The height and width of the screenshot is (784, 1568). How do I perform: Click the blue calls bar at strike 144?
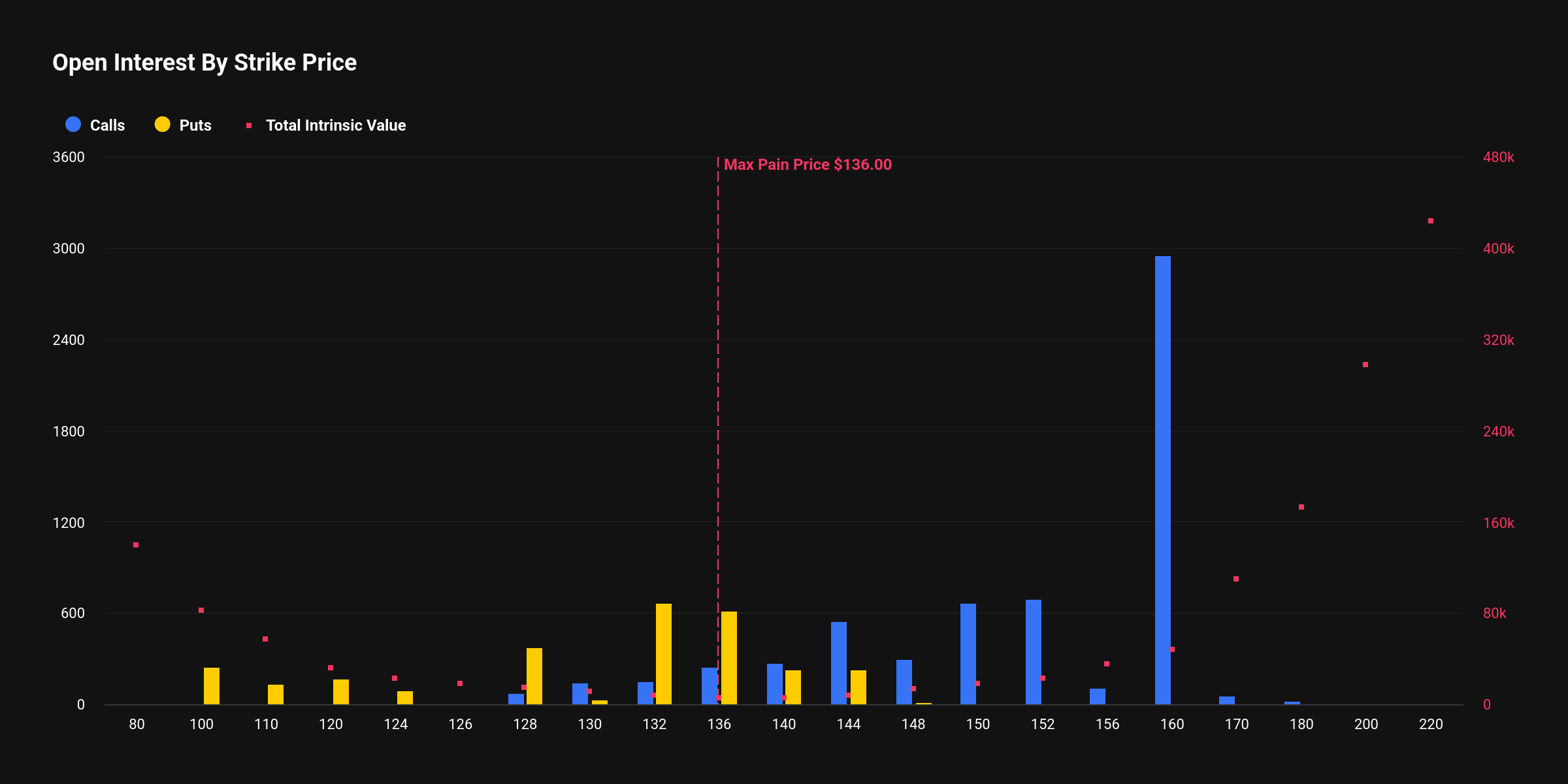click(x=838, y=662)
